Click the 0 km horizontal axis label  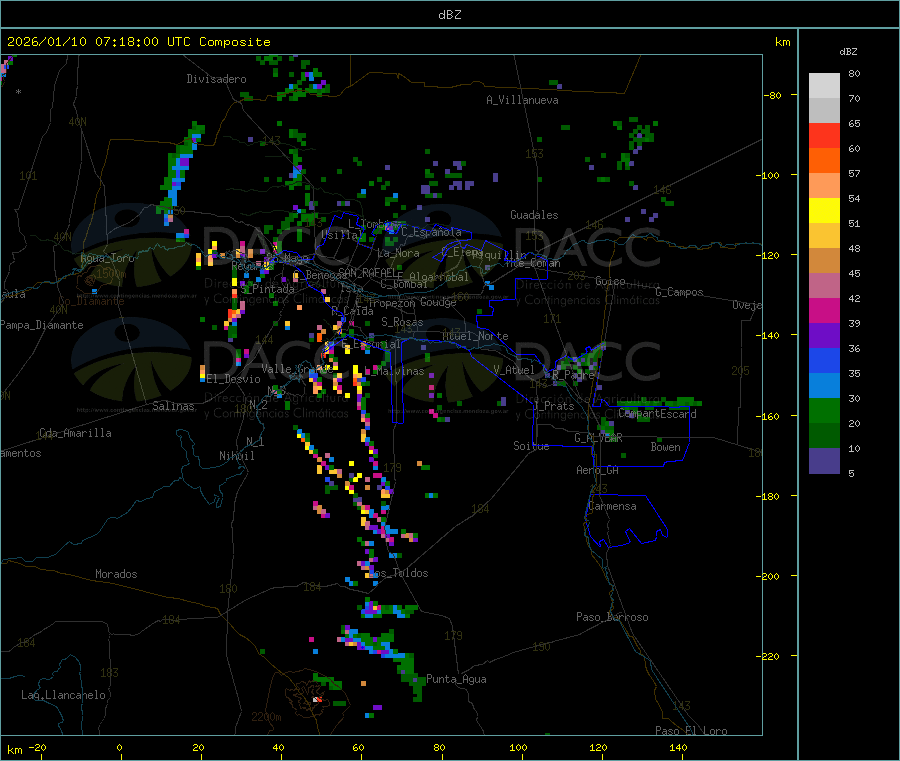click(119, 747)
